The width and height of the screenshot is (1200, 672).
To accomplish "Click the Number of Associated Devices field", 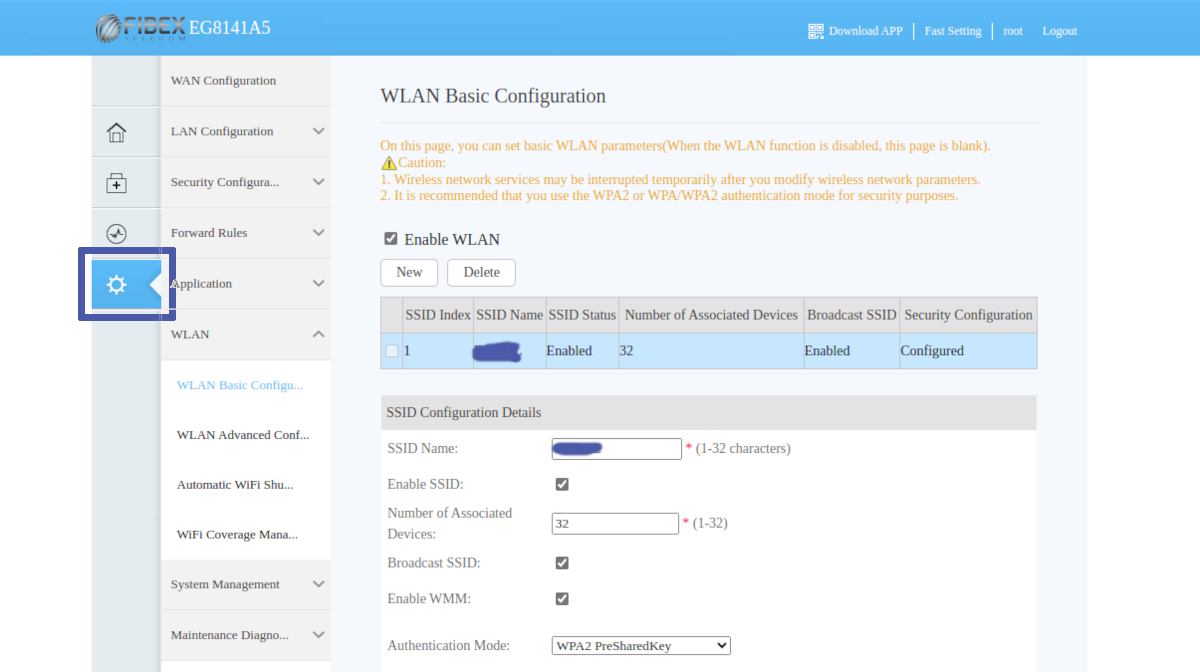I will (x=615, y=523).
